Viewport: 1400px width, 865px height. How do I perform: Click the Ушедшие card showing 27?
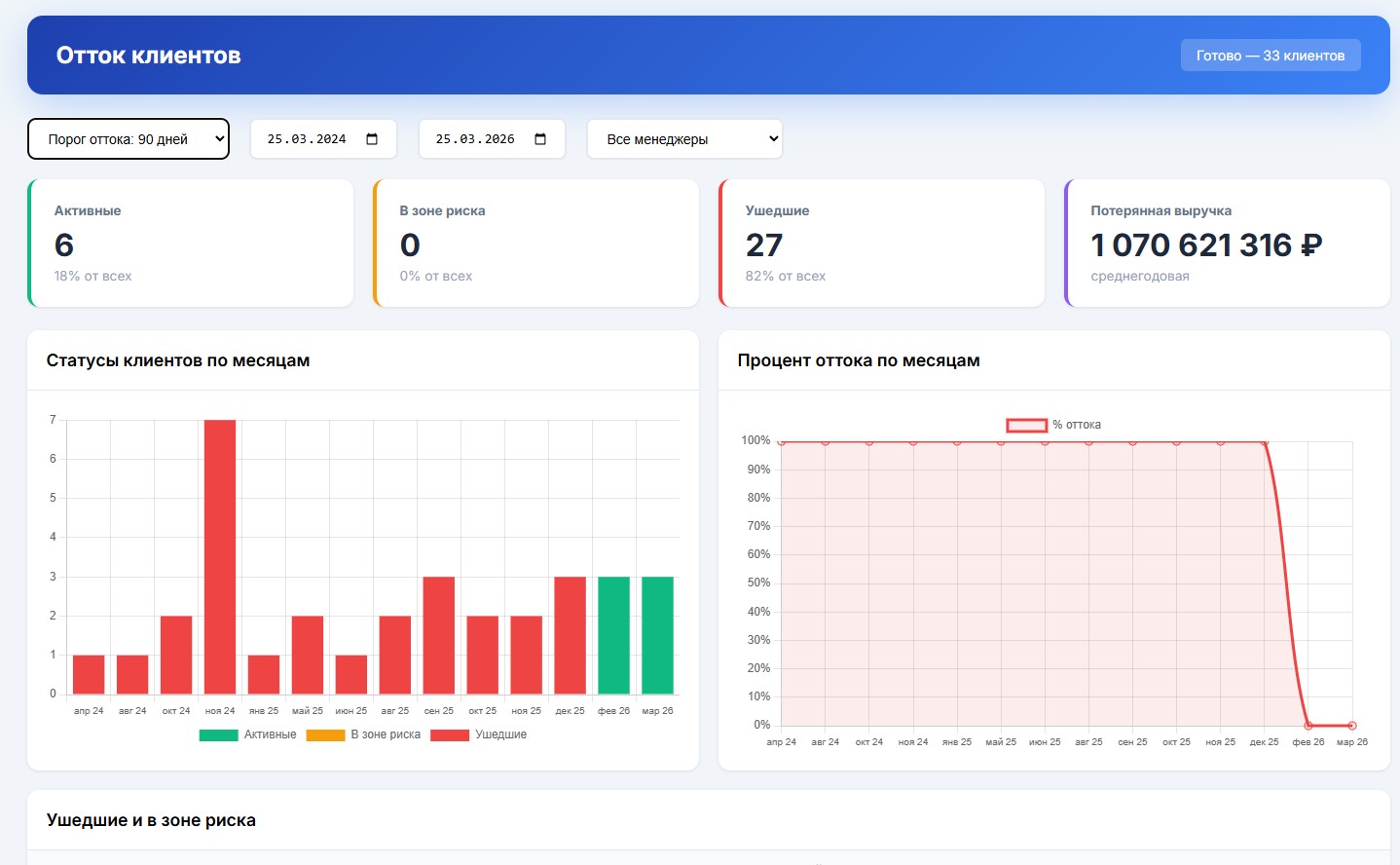click(x=882, y=244)
